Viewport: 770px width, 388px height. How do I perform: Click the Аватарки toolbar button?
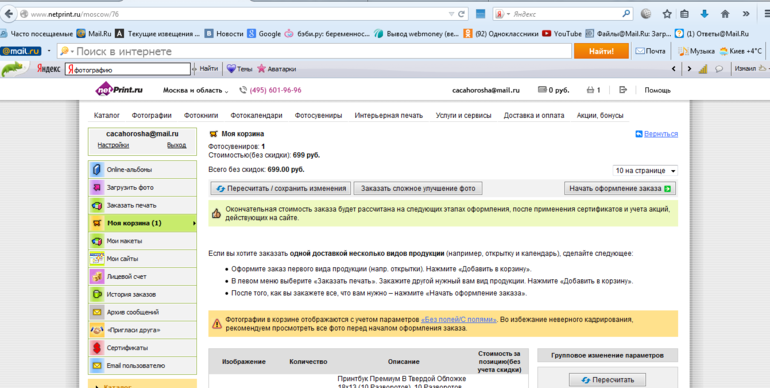point(276,69)
